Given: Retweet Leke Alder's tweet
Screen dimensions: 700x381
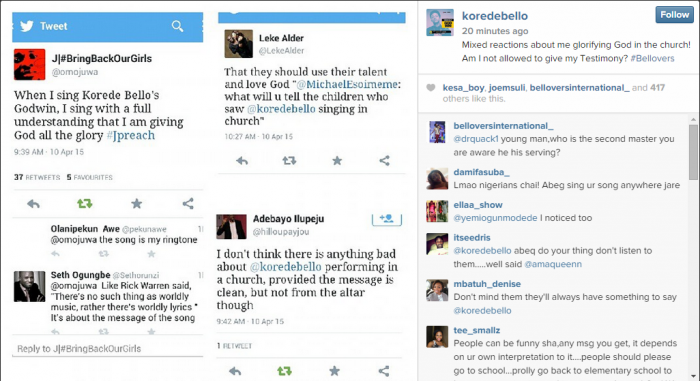Looking at the screenshot, I should pyautogui.click(x=289, y=160).
